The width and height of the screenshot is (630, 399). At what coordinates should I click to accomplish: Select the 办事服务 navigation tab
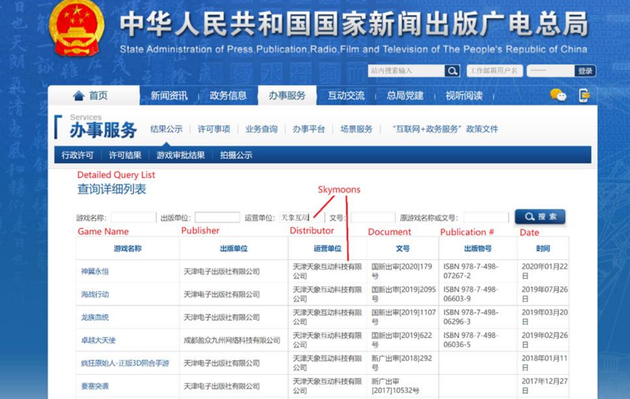coord(287,96)
